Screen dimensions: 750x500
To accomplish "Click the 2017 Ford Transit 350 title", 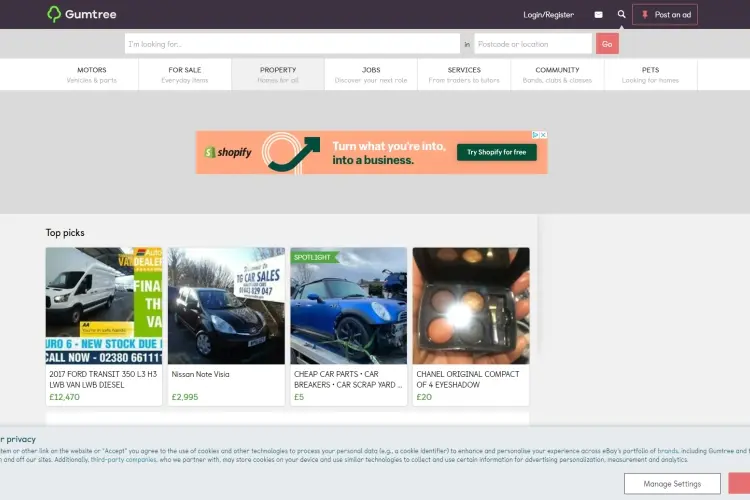I will pos(103,379).
